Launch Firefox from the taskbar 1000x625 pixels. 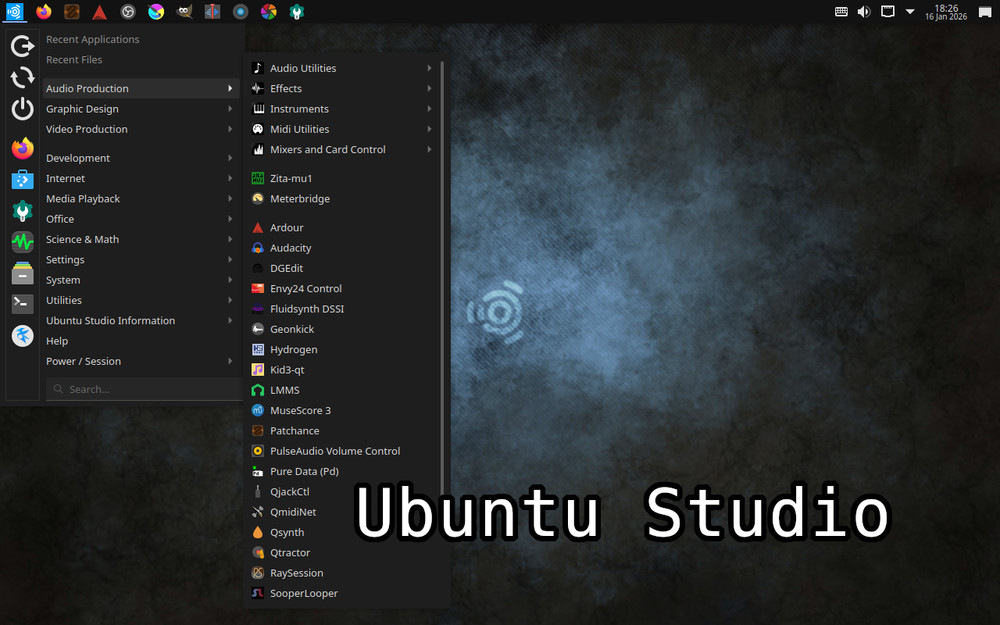(43, 12)
